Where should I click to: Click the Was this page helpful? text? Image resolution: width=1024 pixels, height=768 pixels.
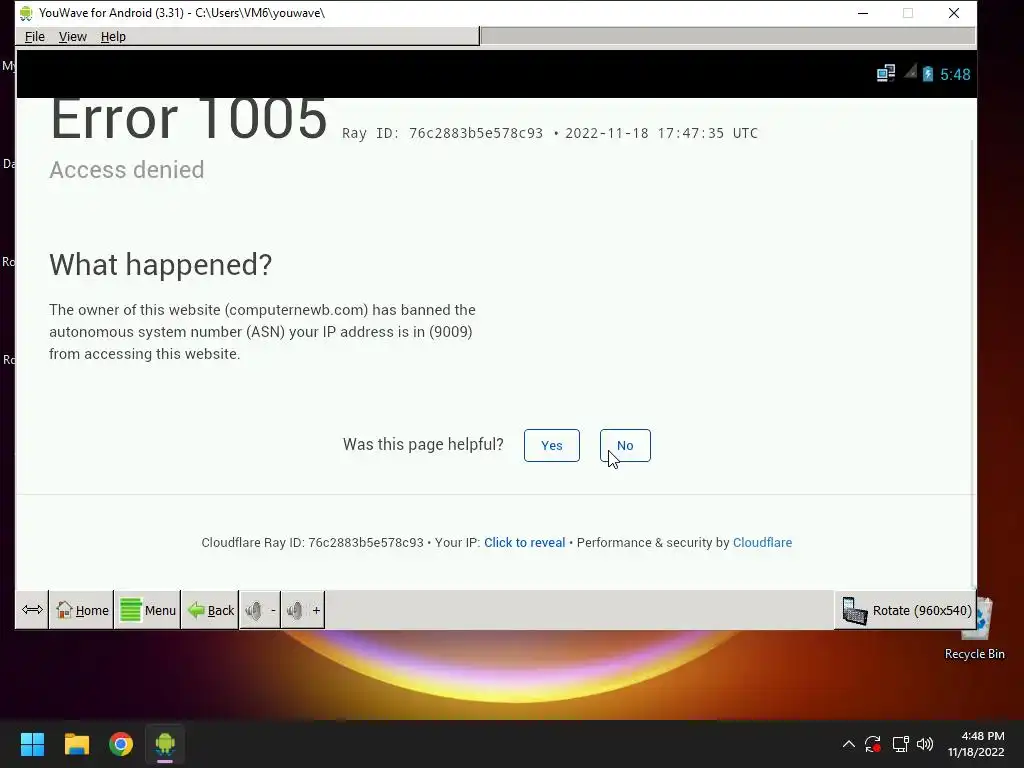click(423, 444)
